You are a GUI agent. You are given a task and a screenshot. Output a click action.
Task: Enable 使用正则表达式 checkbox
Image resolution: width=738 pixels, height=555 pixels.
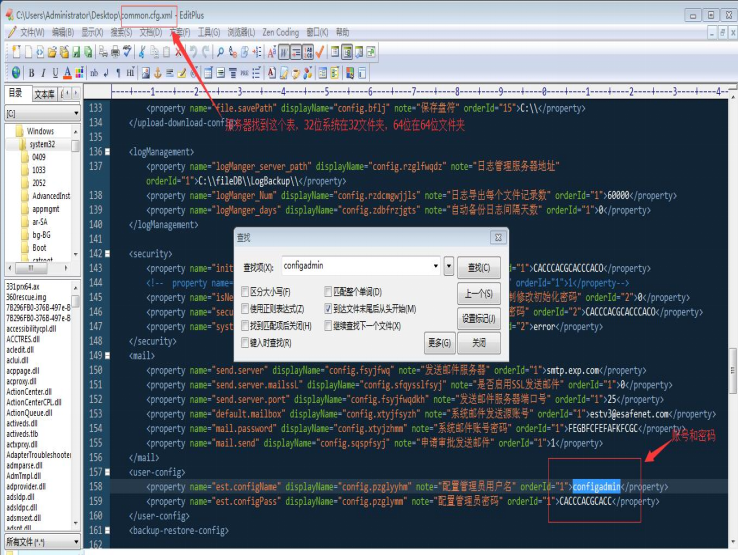coord(245,309)
